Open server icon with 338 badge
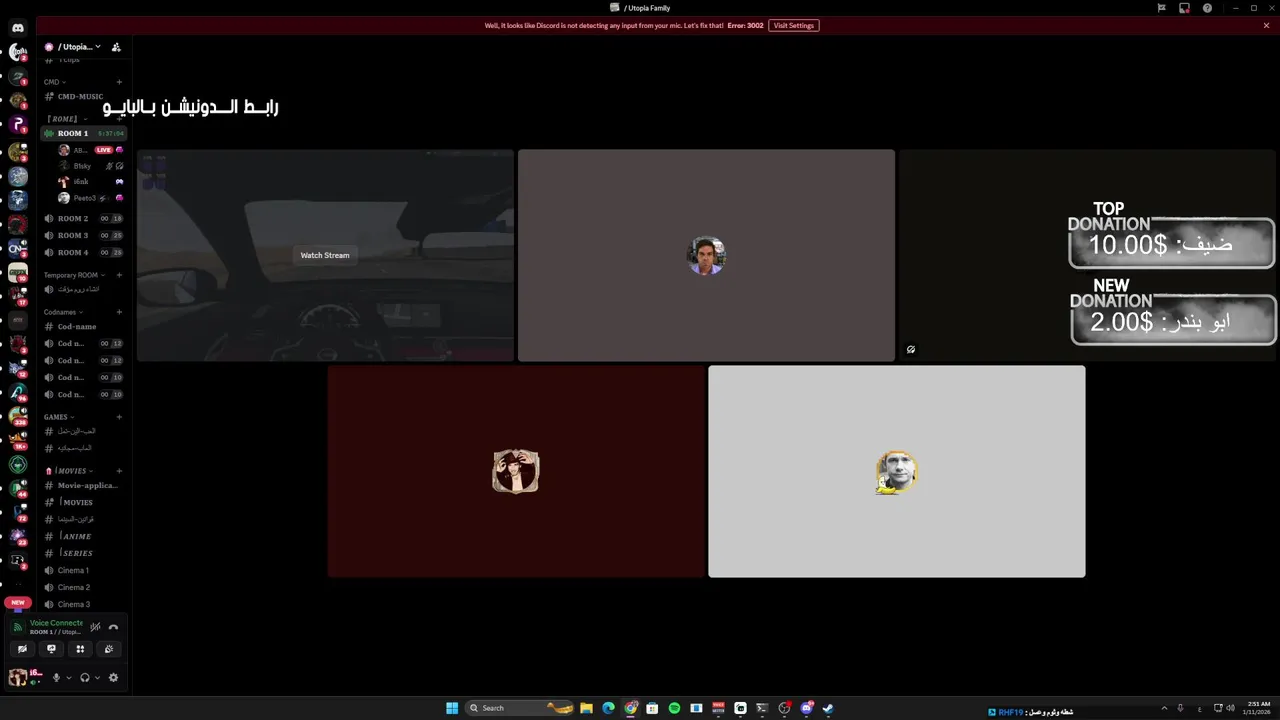1280x720 pixels. coord(18,415)
